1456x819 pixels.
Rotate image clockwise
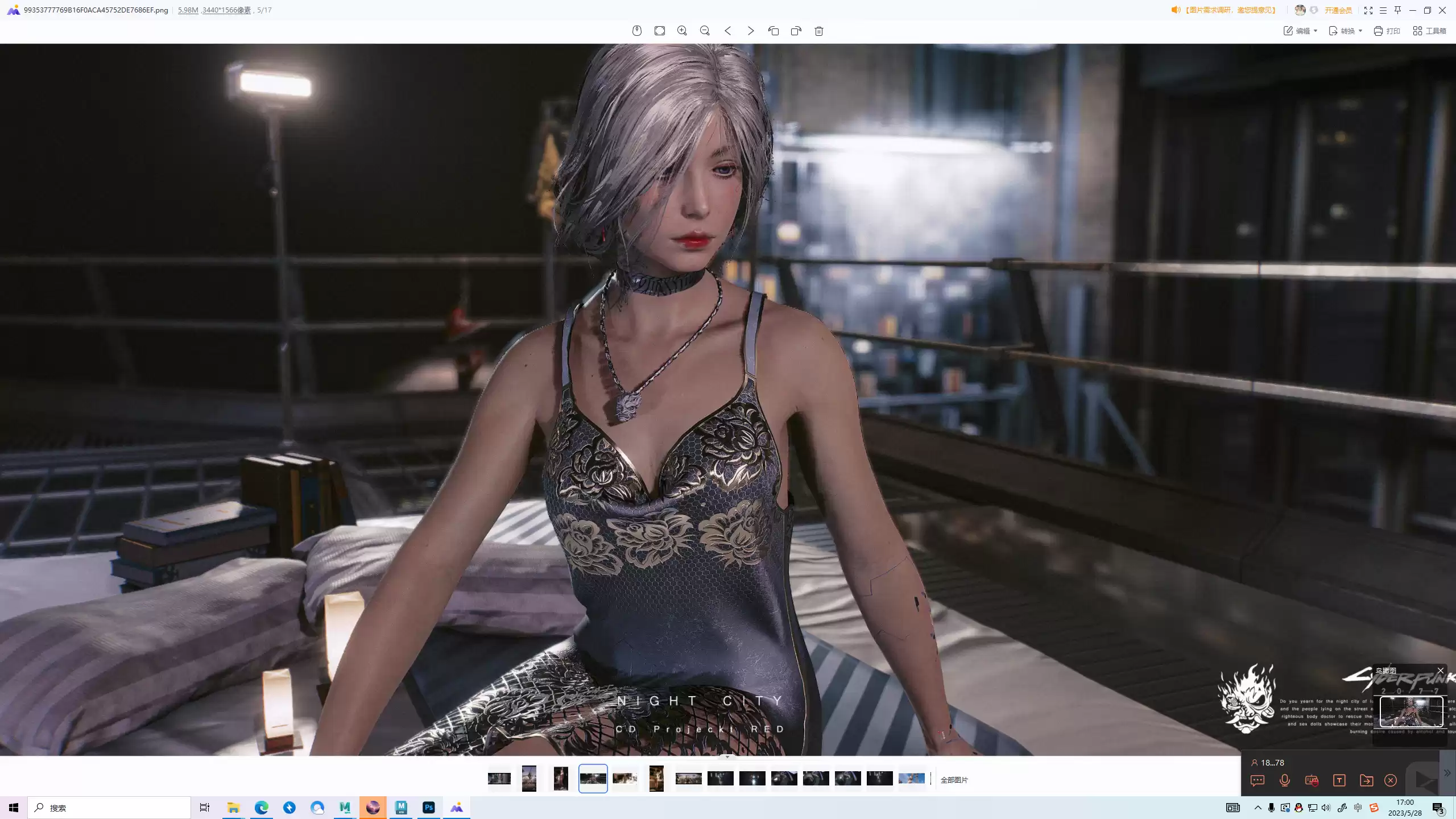point(796,31)
